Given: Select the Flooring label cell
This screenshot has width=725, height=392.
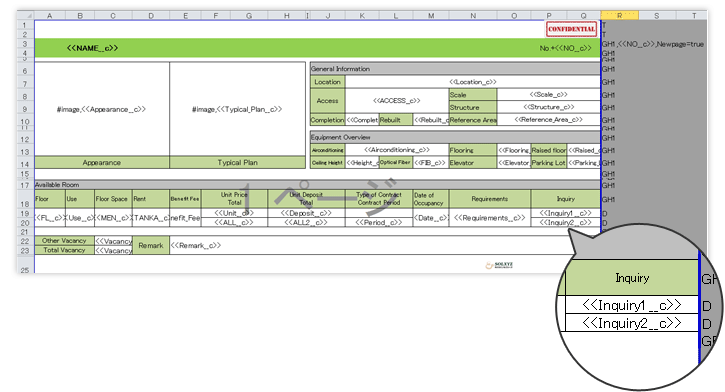Looking at the screenshot, I should click(x=473, y=150).
